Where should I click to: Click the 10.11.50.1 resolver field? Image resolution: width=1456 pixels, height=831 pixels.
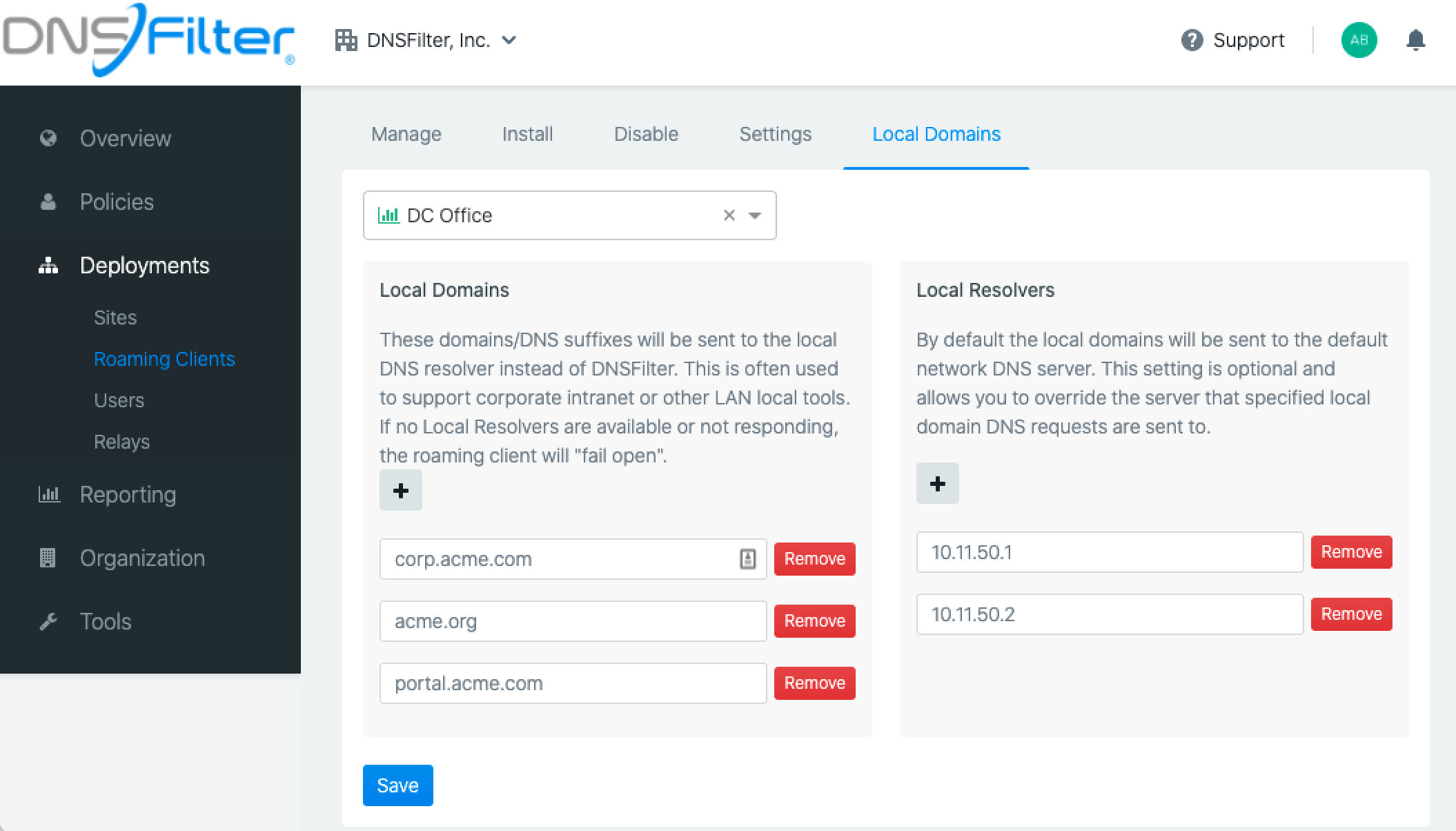[1110, 552]
